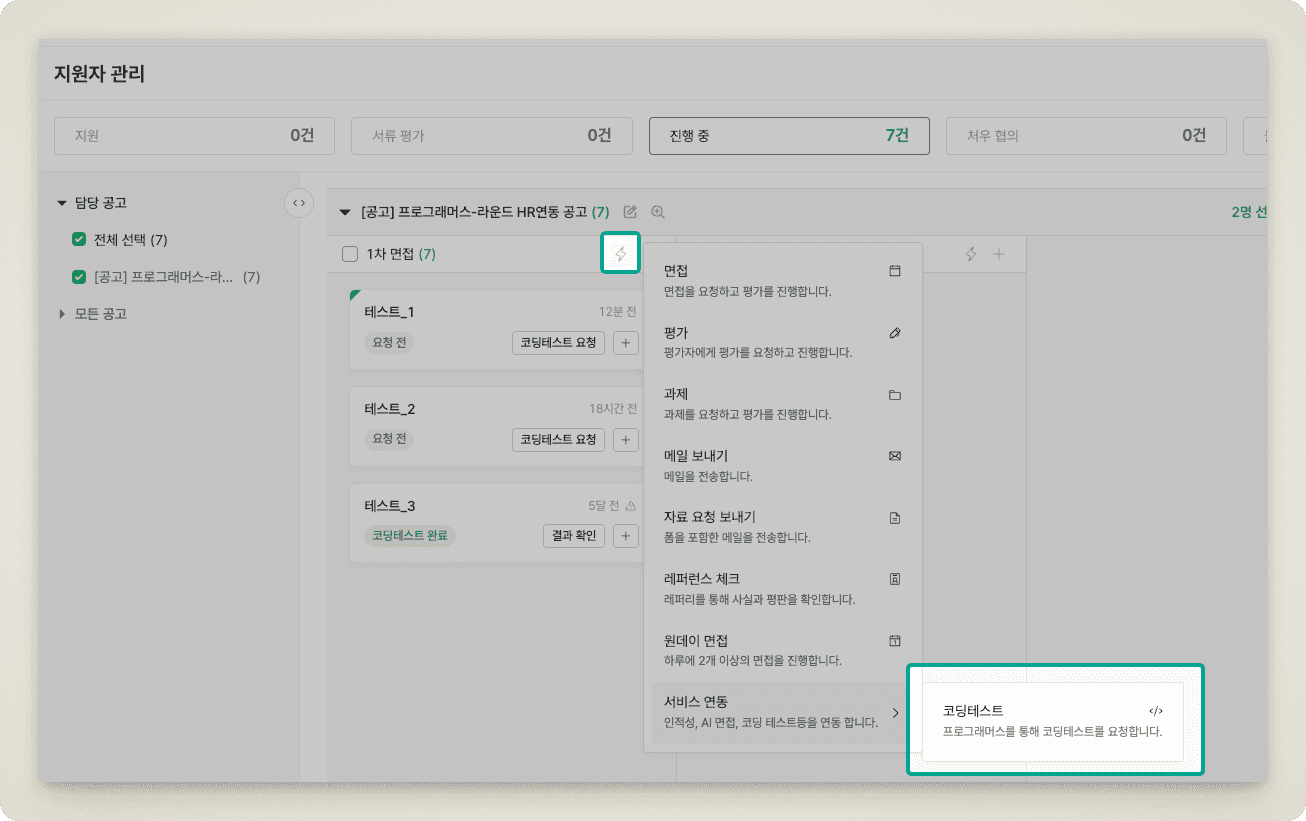
Task: Open the 진행 중 7건 status filter
Action: (789, 136)
